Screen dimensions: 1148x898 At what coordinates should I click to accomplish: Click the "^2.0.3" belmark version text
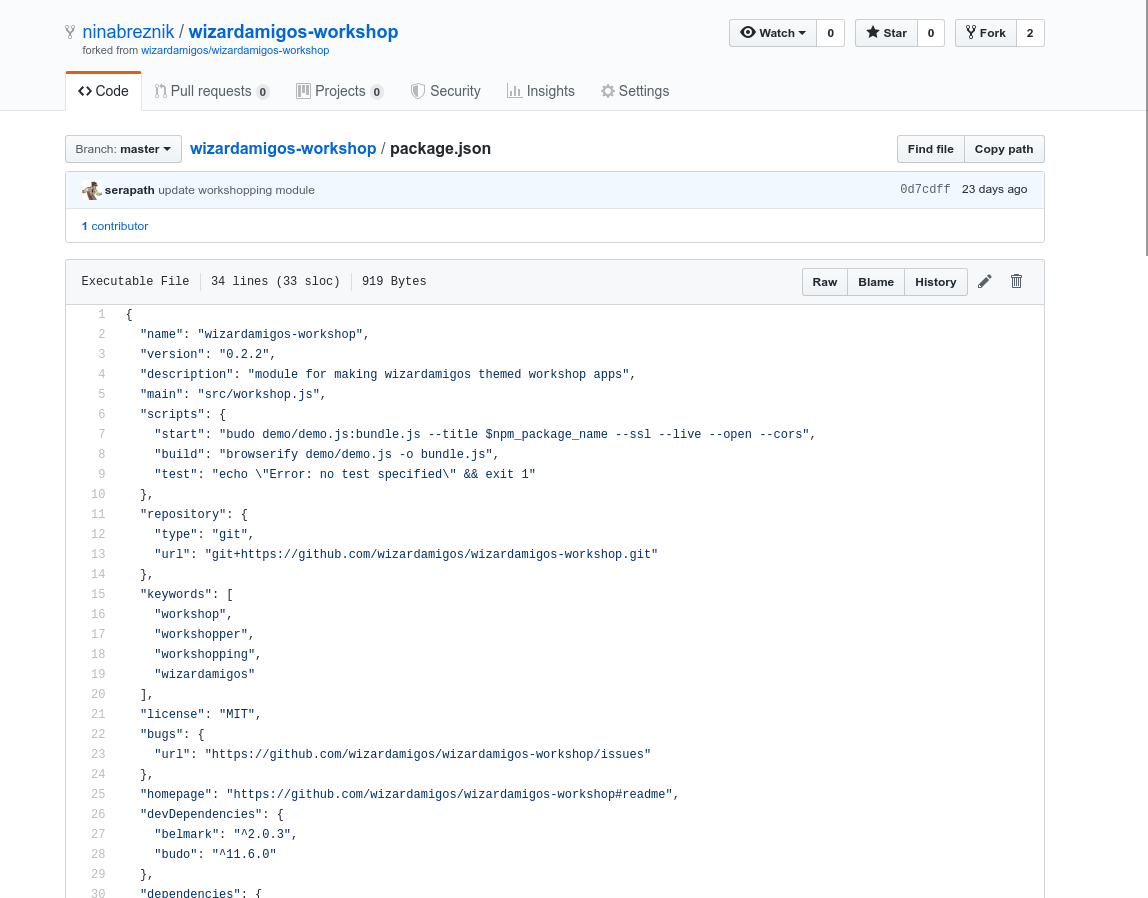[262, 834]
